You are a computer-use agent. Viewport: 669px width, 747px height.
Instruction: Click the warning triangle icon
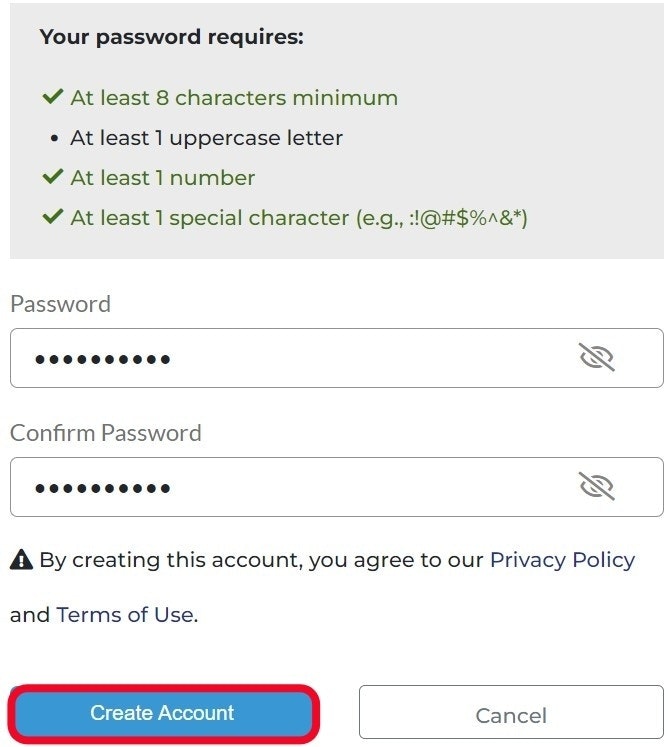[x=21, y=560]
